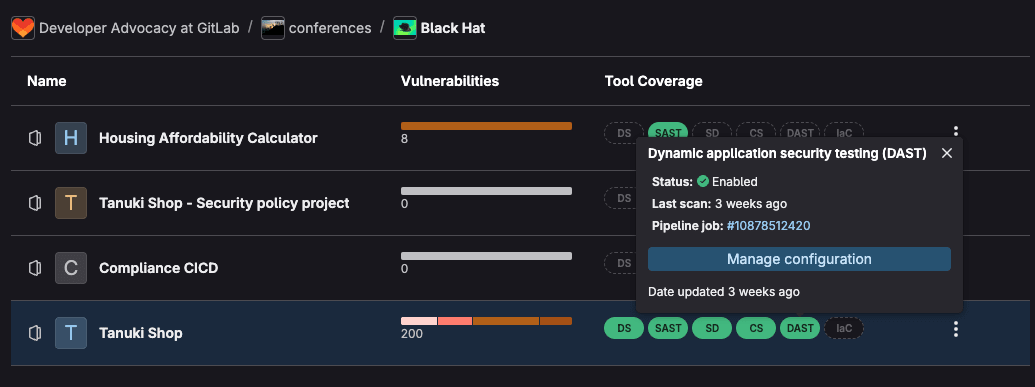Close the DAST details popover
1035x387 pixels.
click(947, 153)
